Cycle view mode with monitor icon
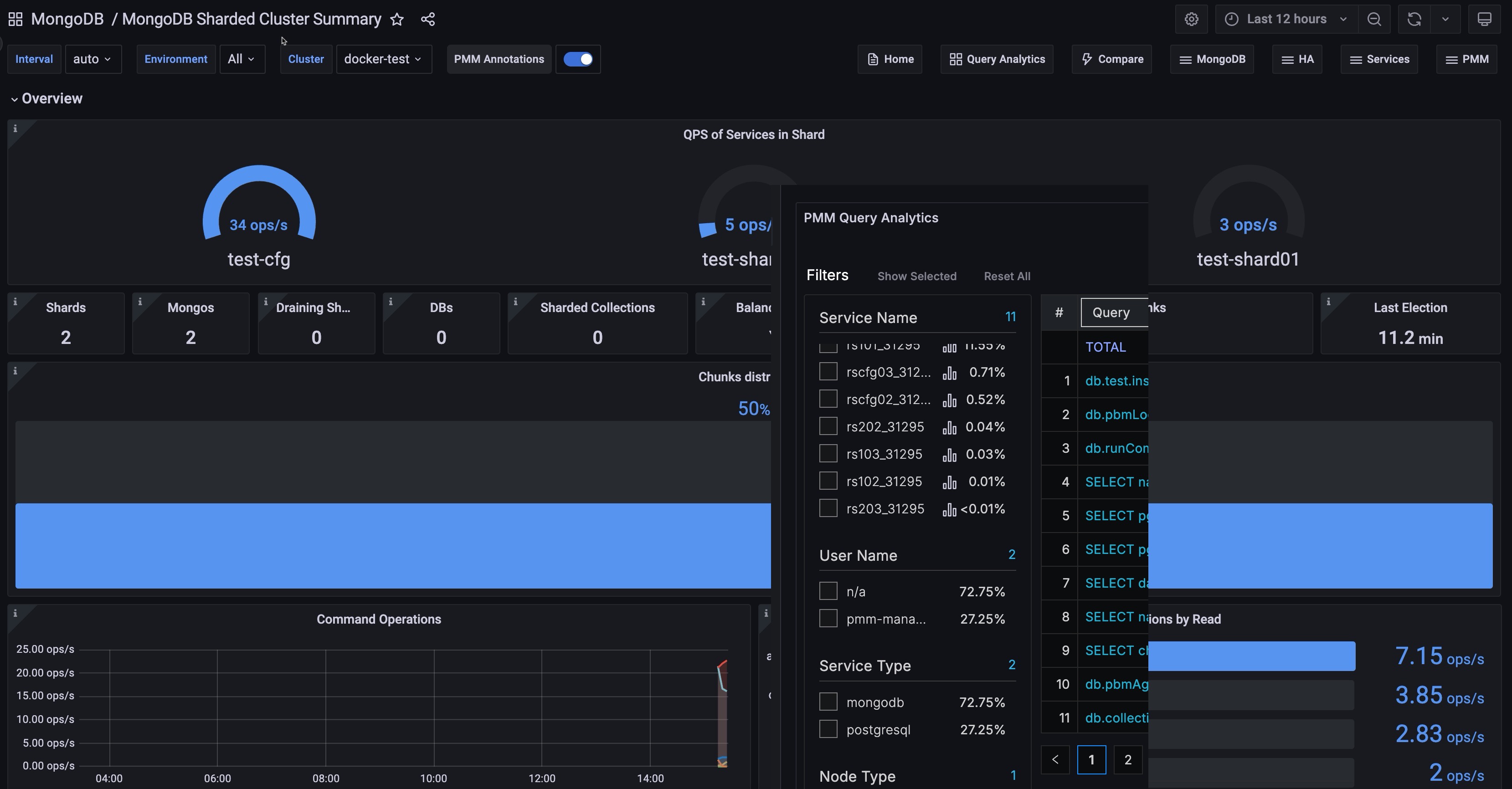 click(1484, 19)
